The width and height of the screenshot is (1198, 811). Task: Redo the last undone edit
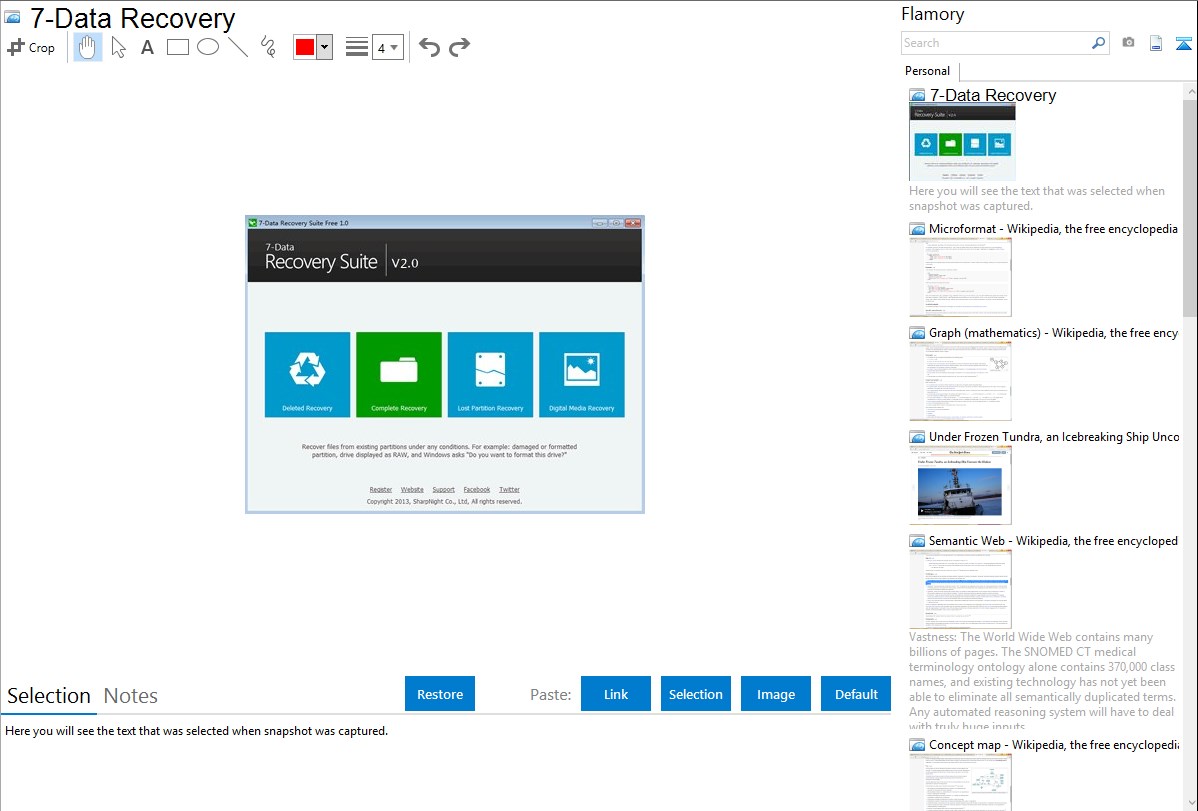click(x=460, y=47)
